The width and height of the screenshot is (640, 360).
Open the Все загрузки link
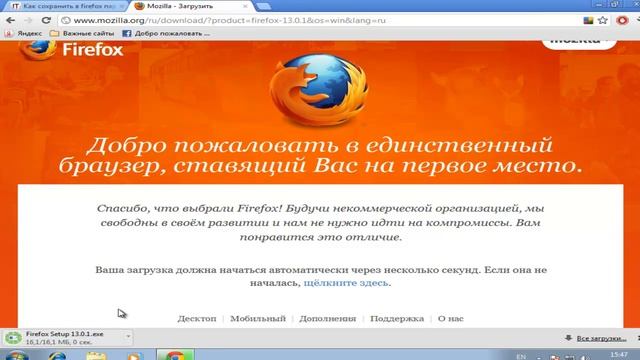point(602,338)
